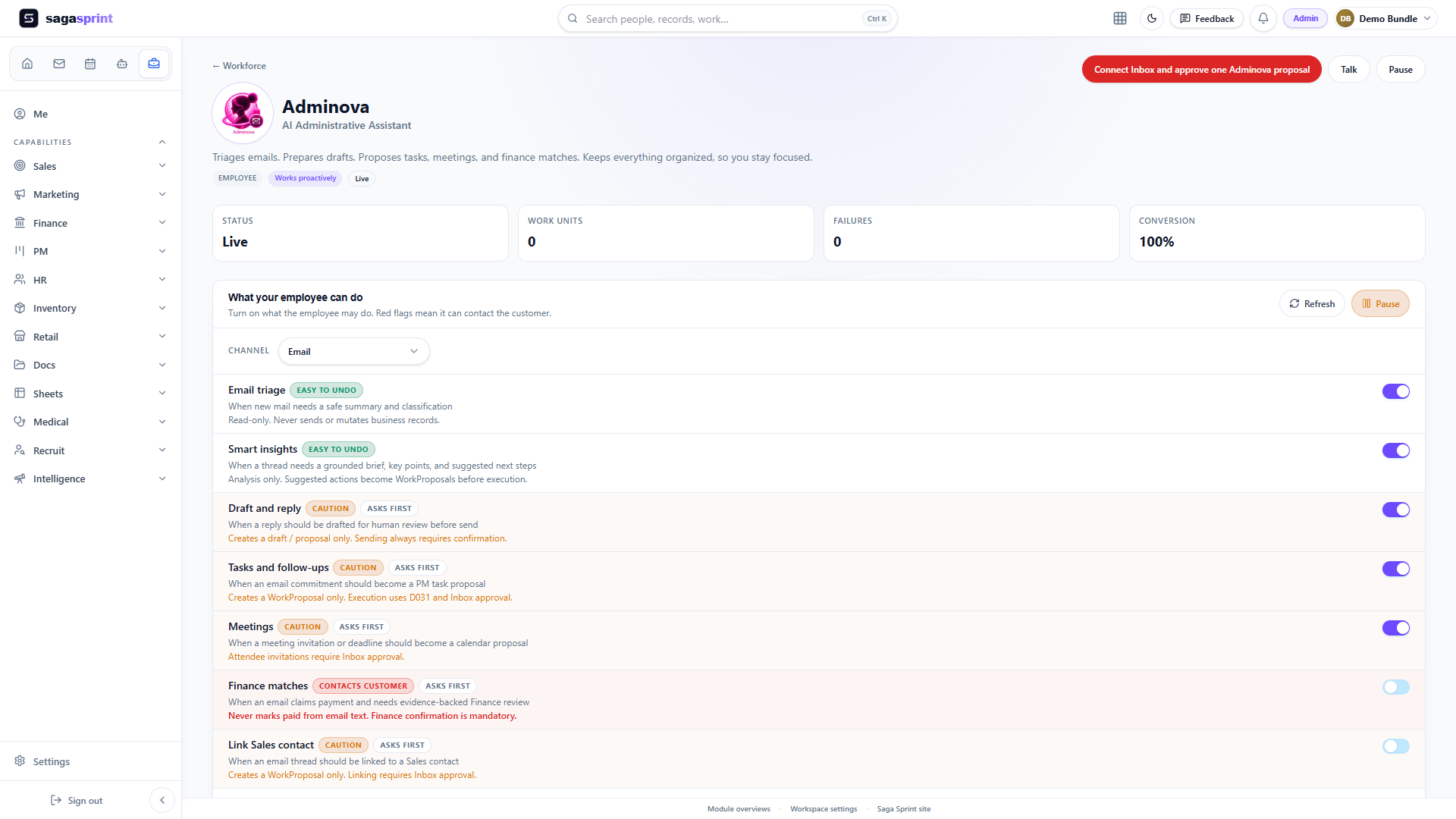Open notifications bell icon
The image size is (1456, 819).
pos(1263,18)
